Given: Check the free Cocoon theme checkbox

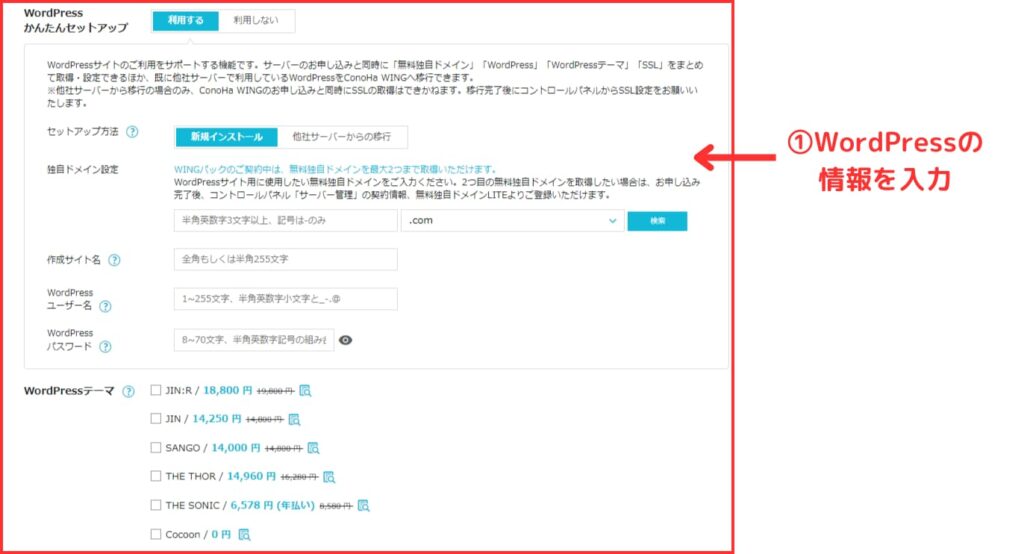Looking at the screenshot, I should (x=155, y=534).
